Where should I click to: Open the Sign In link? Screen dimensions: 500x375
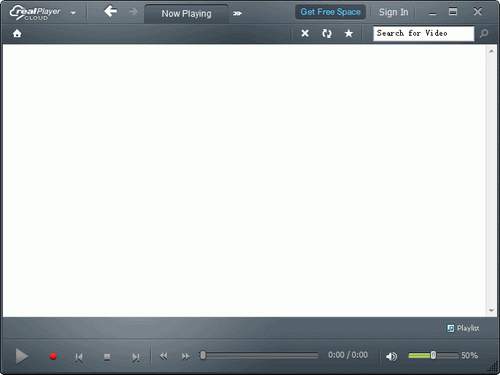click(393, 12)
